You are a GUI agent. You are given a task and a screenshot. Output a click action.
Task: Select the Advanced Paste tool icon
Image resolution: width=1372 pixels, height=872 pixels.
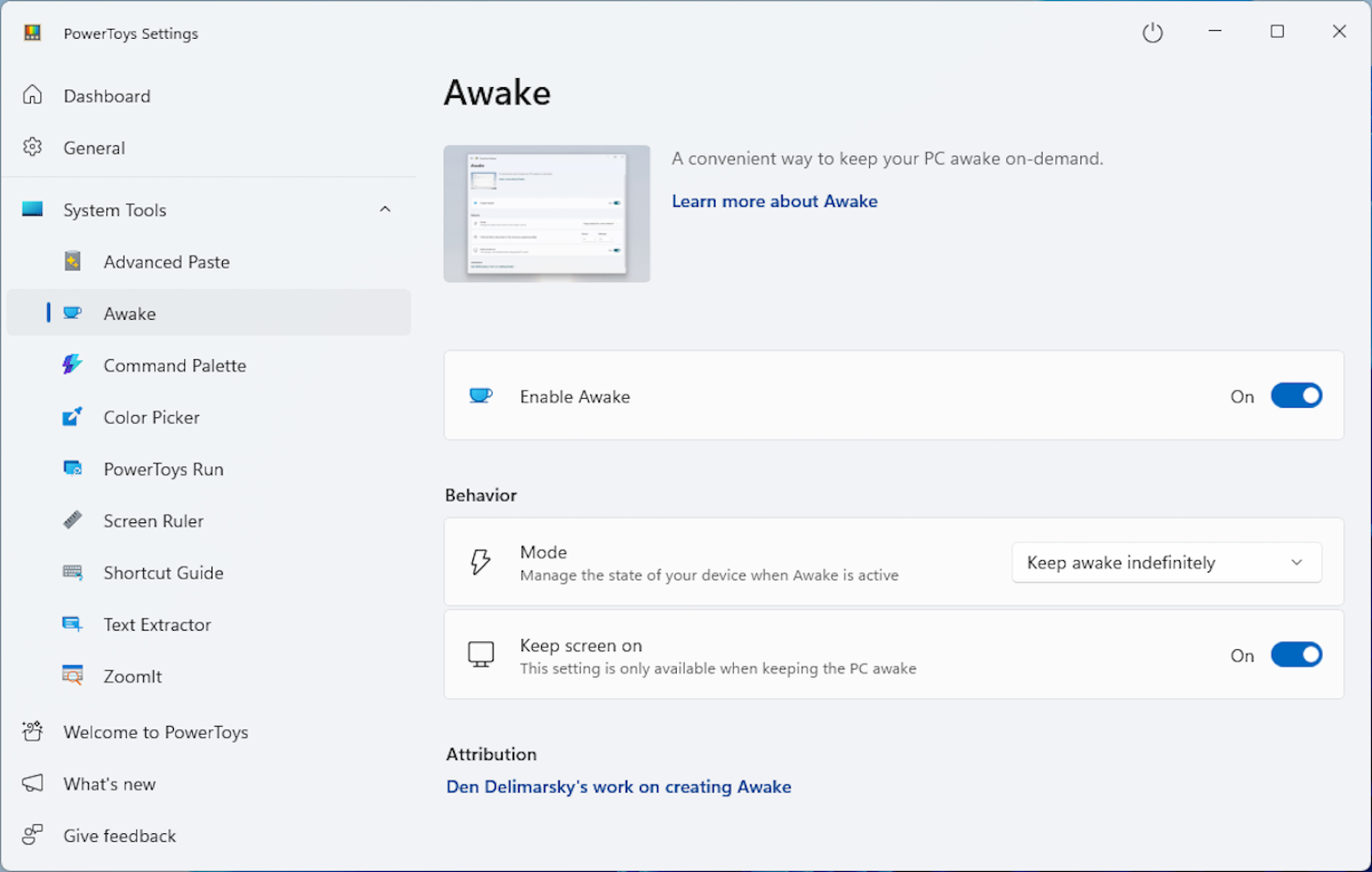coord(72,261)
